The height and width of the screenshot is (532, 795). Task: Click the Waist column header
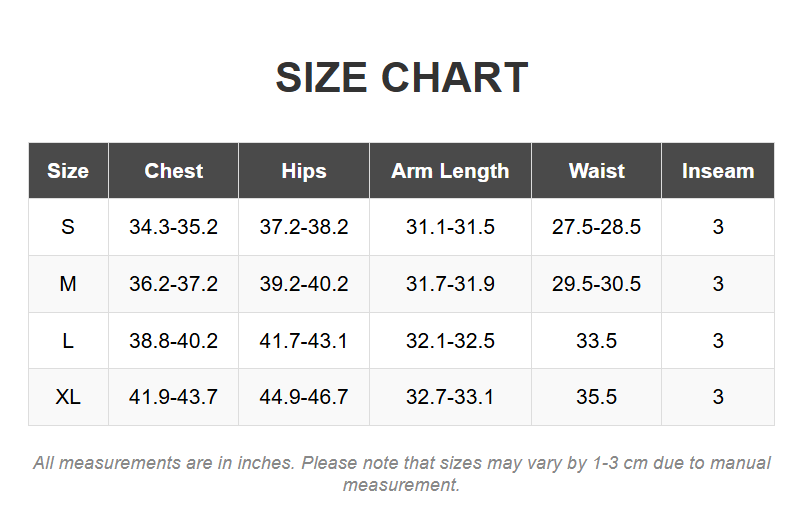[596, 171]
